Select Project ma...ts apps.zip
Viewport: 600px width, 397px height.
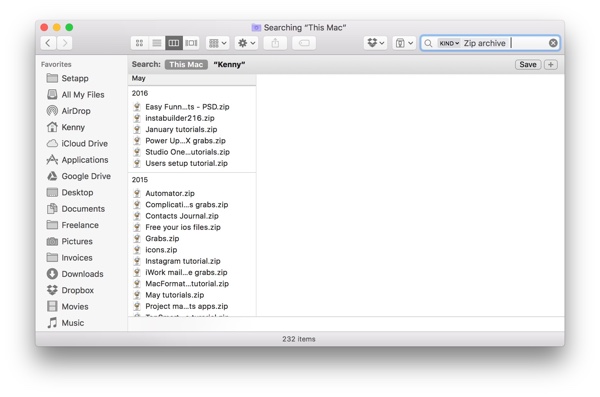(x=187, y=306)
